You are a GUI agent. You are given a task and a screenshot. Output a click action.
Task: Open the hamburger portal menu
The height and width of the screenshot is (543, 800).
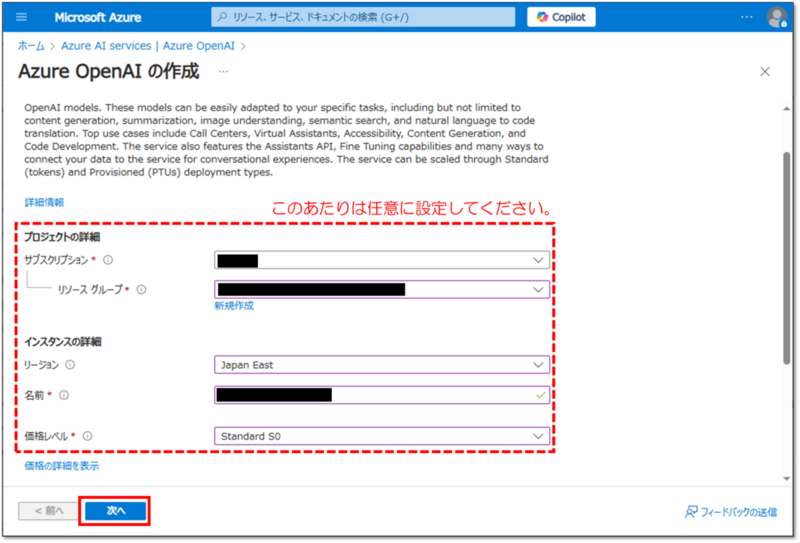click(21, 17)
